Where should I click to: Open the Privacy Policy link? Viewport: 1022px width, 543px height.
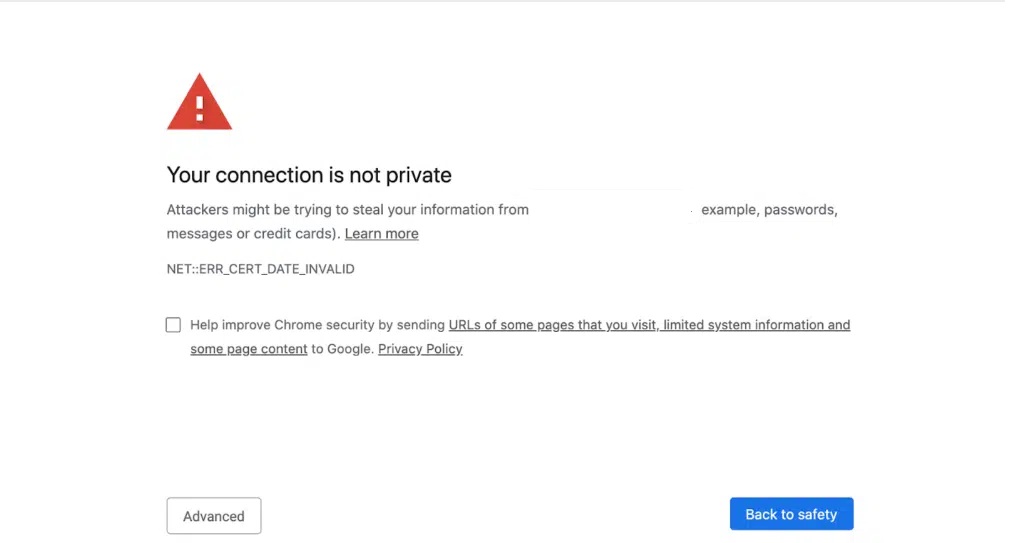[420, 349]
